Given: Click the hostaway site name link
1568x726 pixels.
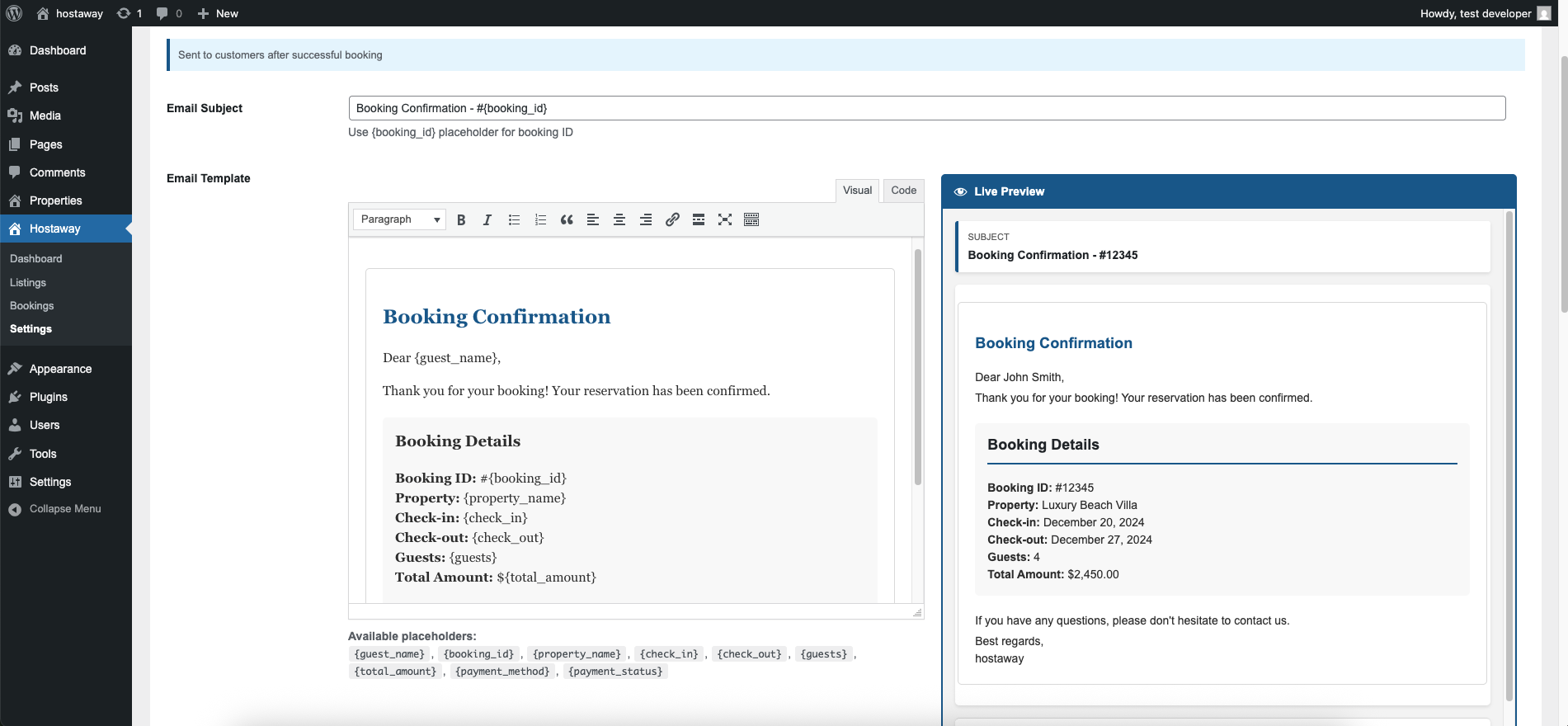Looking at the screenshot, I should 70,13.
